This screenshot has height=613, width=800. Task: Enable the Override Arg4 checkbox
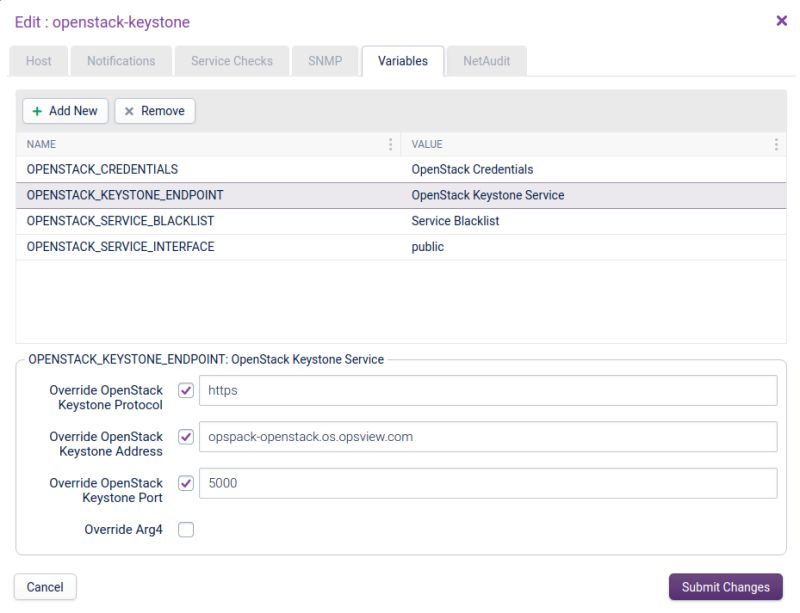186,530
